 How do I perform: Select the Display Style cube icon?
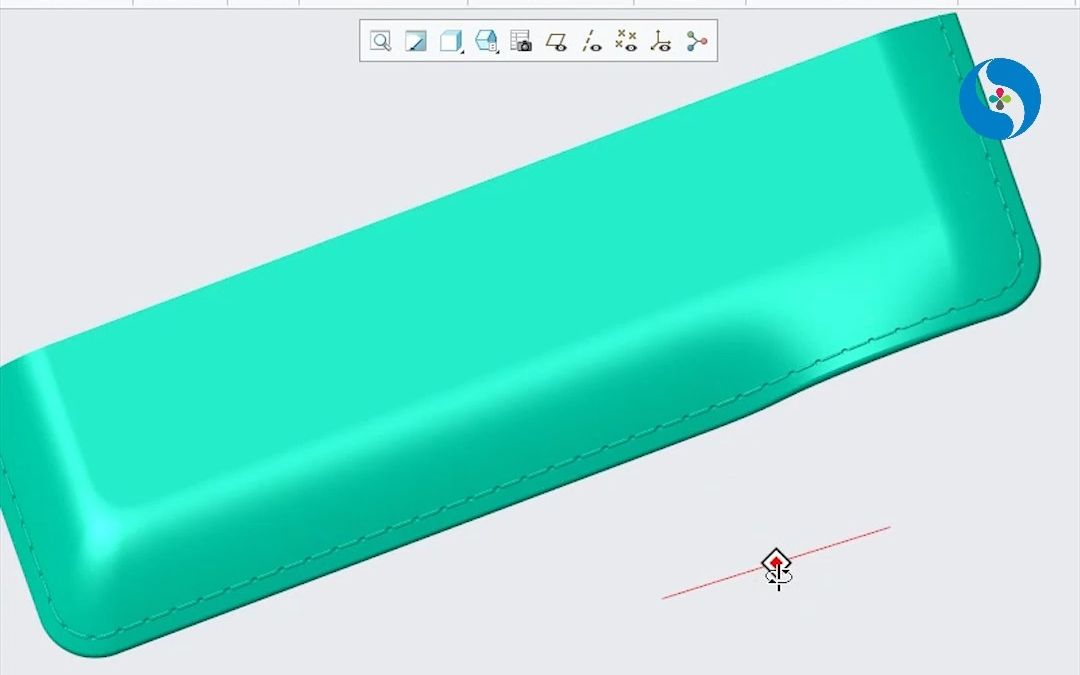click(x=450, y=41)
